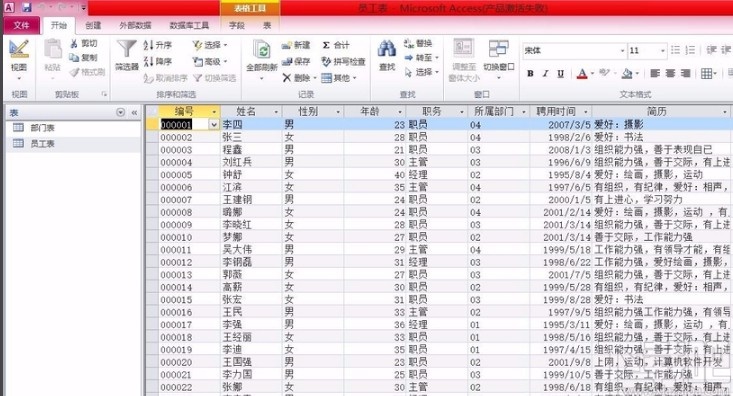
Task: Open the 视图 view switcher icon
Action: point(19,49)
